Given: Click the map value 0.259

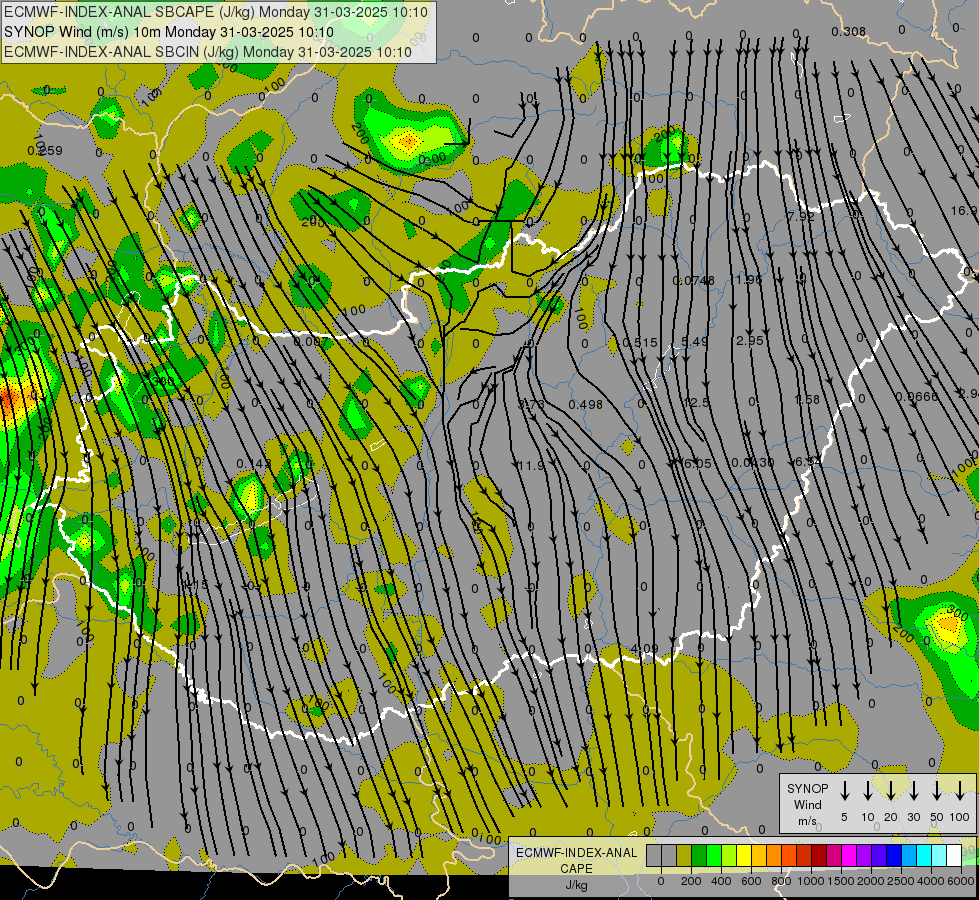Looking at the screenshot, I should 45,151.
